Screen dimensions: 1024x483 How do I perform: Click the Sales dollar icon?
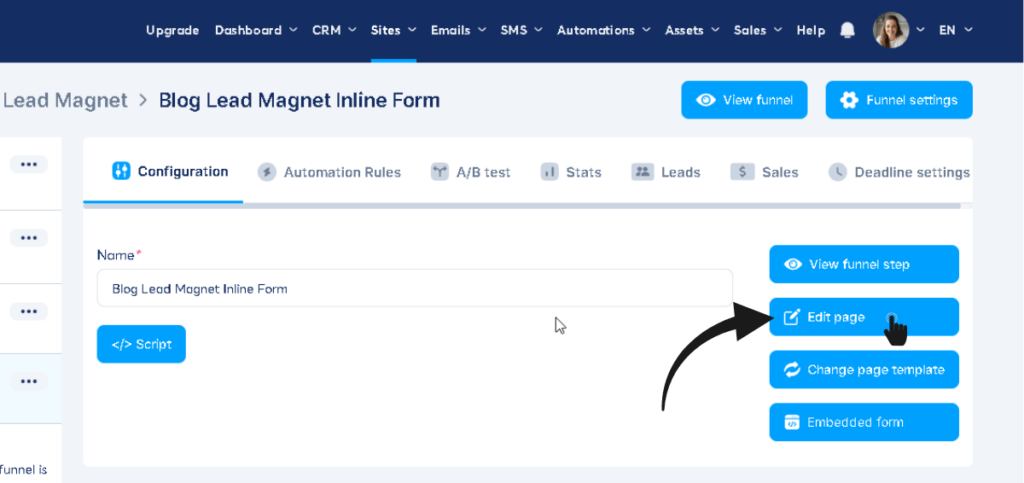click(743, 172)
